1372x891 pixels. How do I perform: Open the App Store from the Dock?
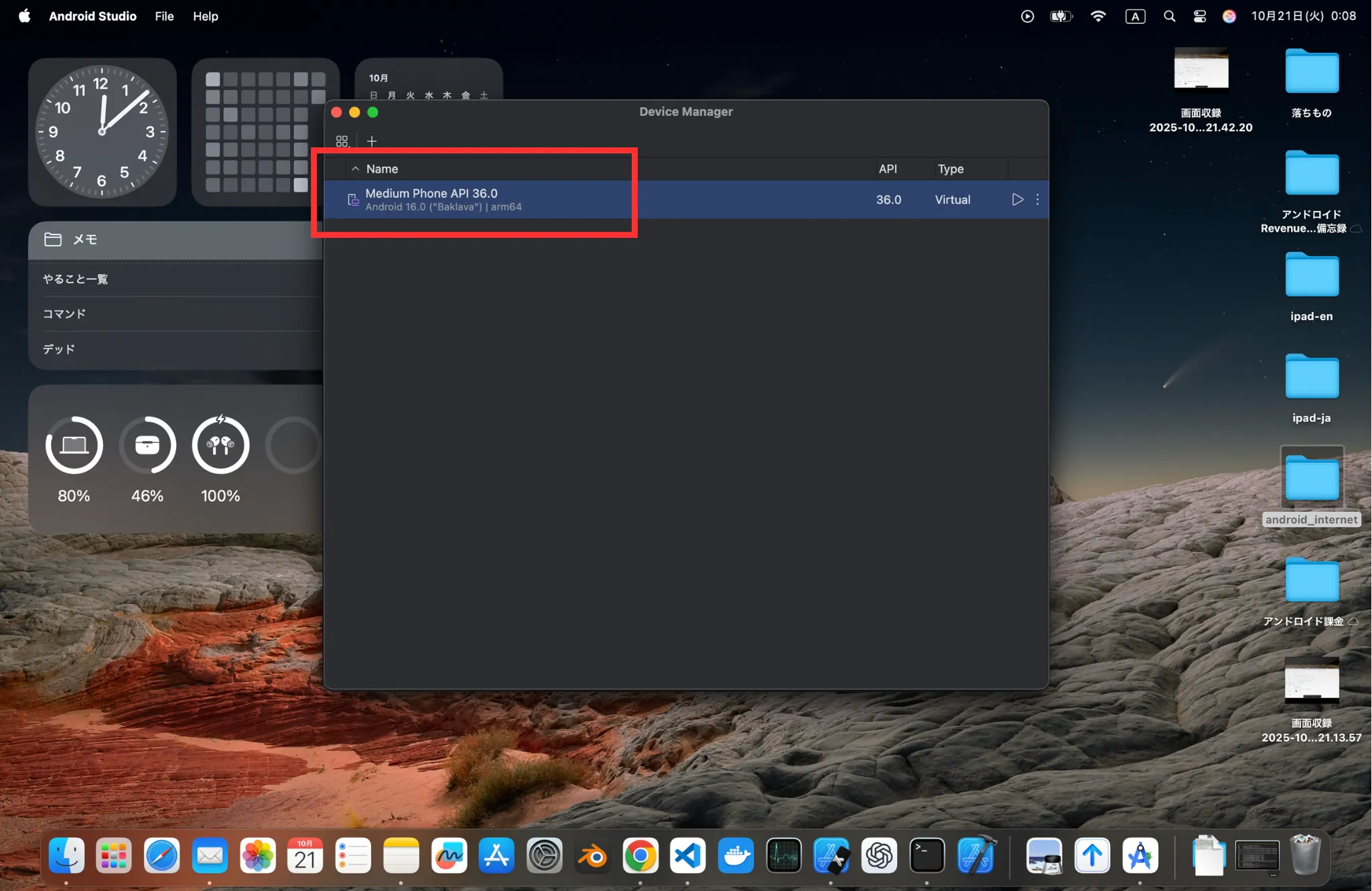click(x=496, y=855)
